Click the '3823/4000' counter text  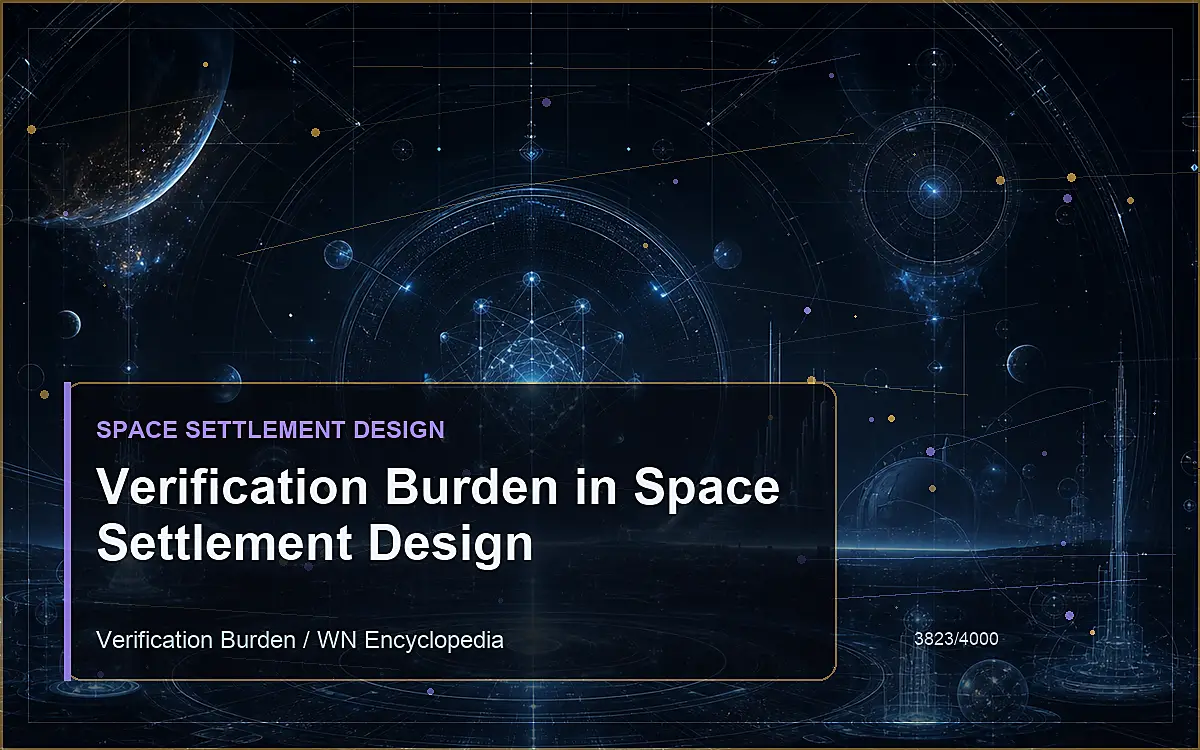[x=956, y=637]
